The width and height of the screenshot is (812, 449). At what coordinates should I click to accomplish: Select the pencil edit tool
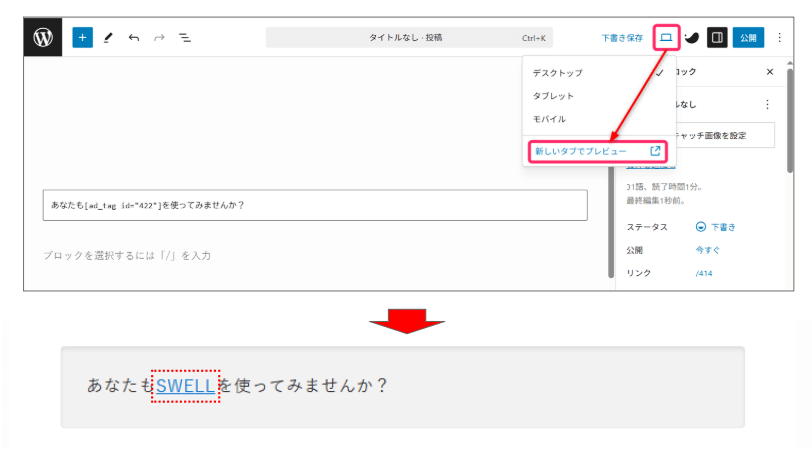click(x=108, y=37)
